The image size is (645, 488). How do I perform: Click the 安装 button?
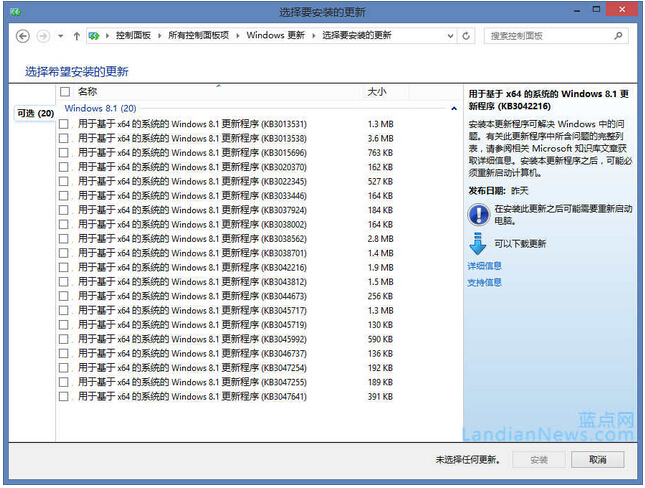(538, 460)
